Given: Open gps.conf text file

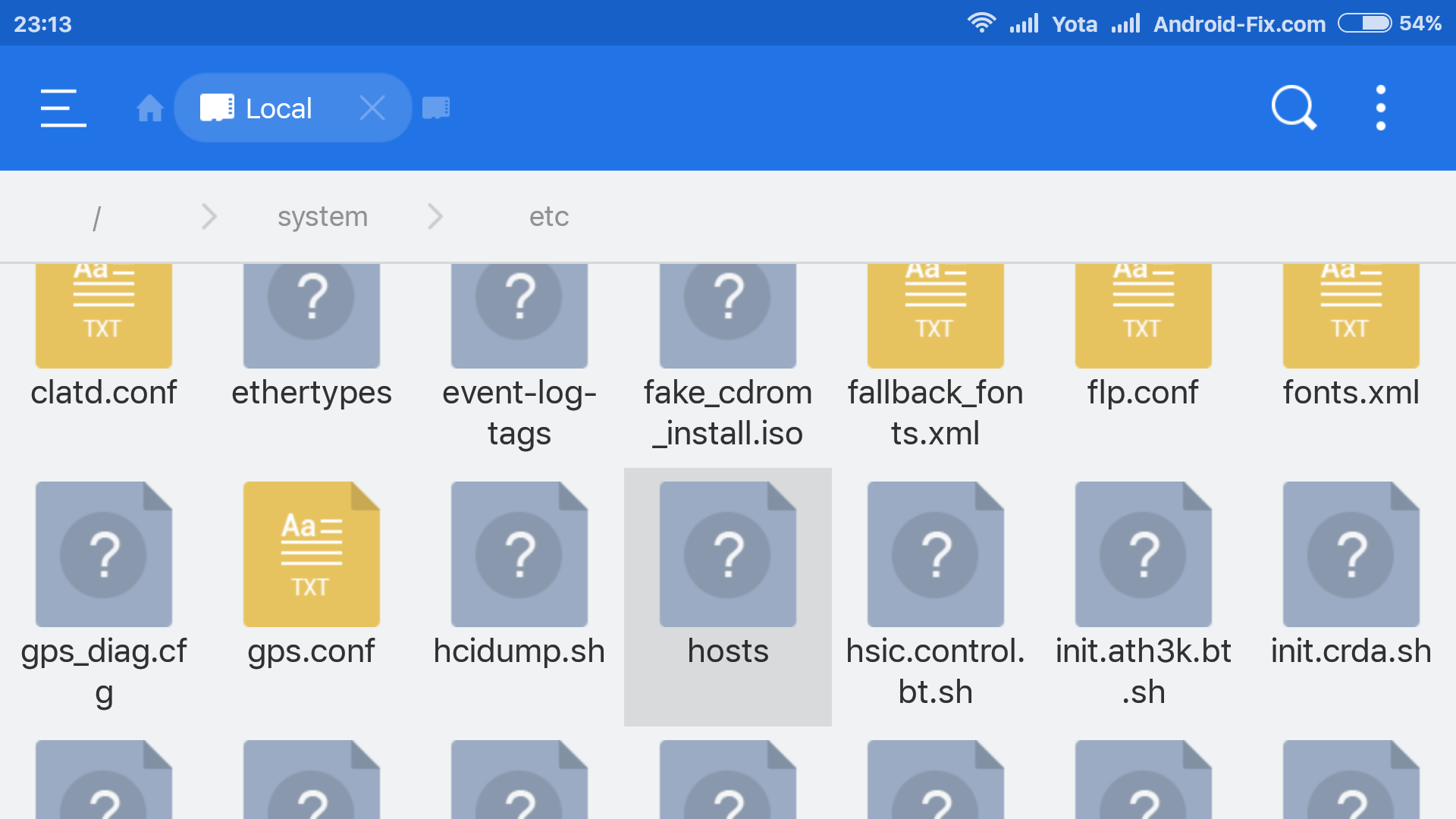Looking at the screenshot, I should [x=311, y=576].
